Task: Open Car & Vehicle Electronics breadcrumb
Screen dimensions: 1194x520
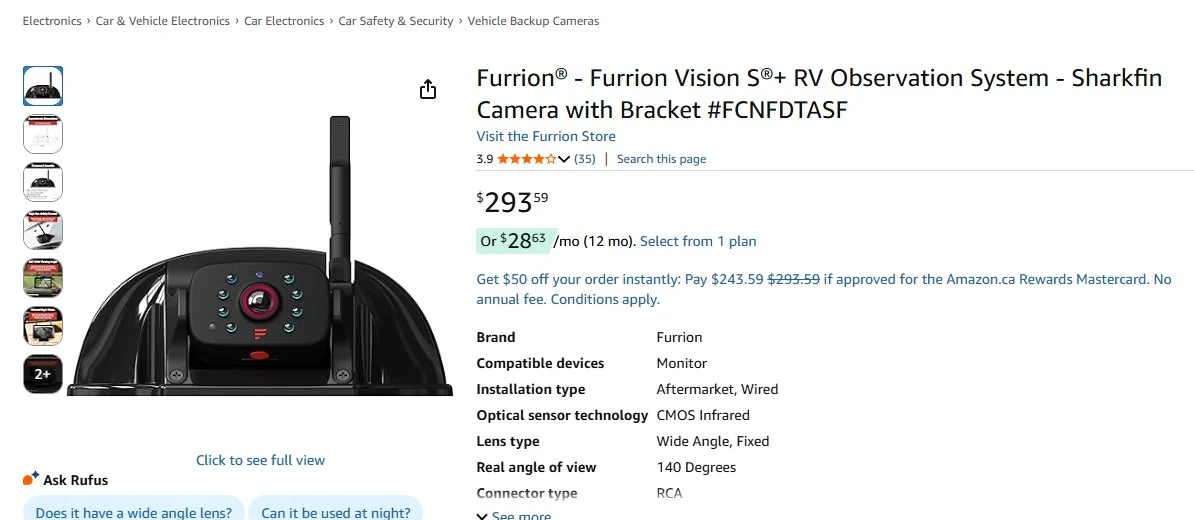Action: pos(163,21)
